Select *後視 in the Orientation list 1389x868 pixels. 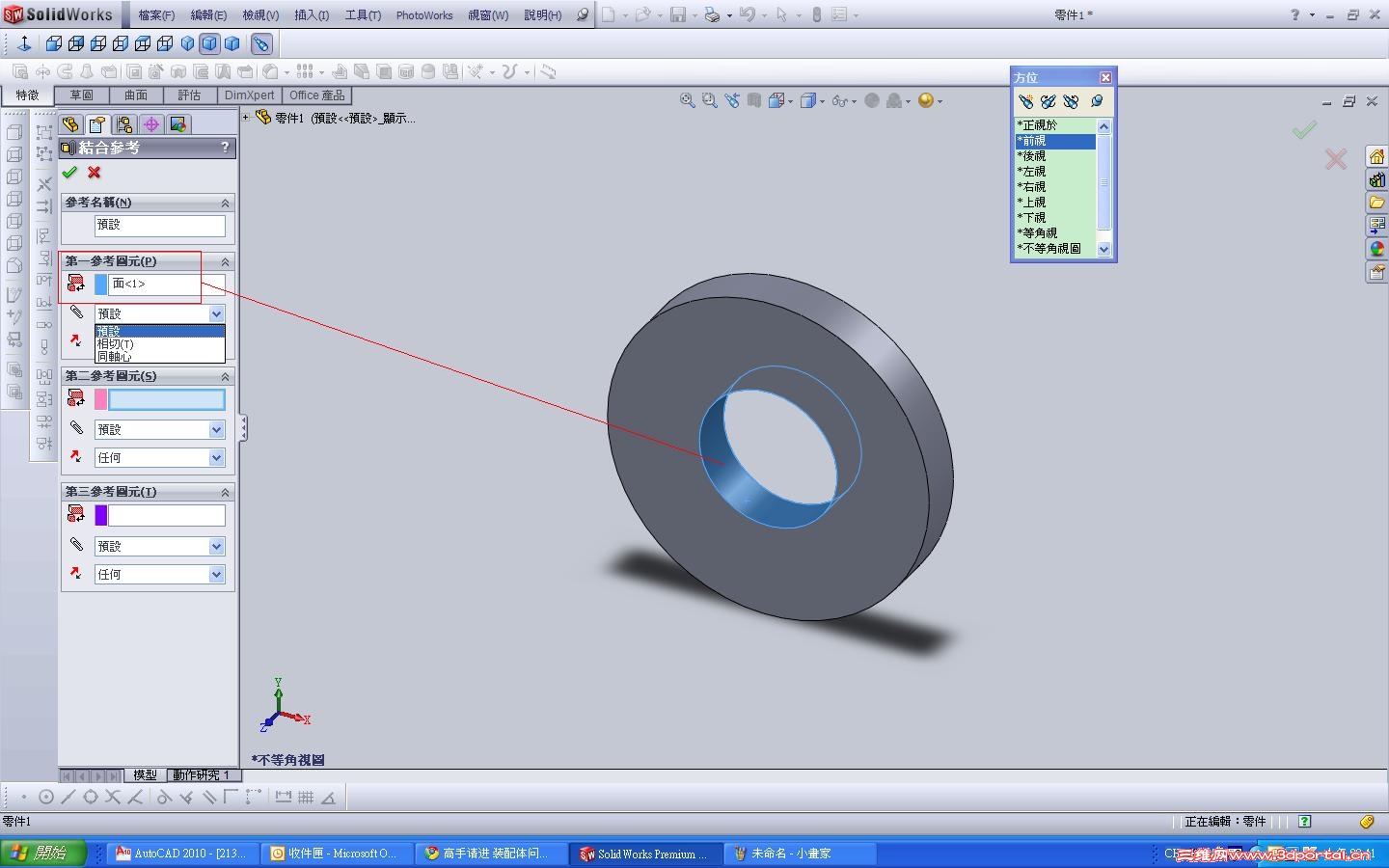click(1055, 155)
